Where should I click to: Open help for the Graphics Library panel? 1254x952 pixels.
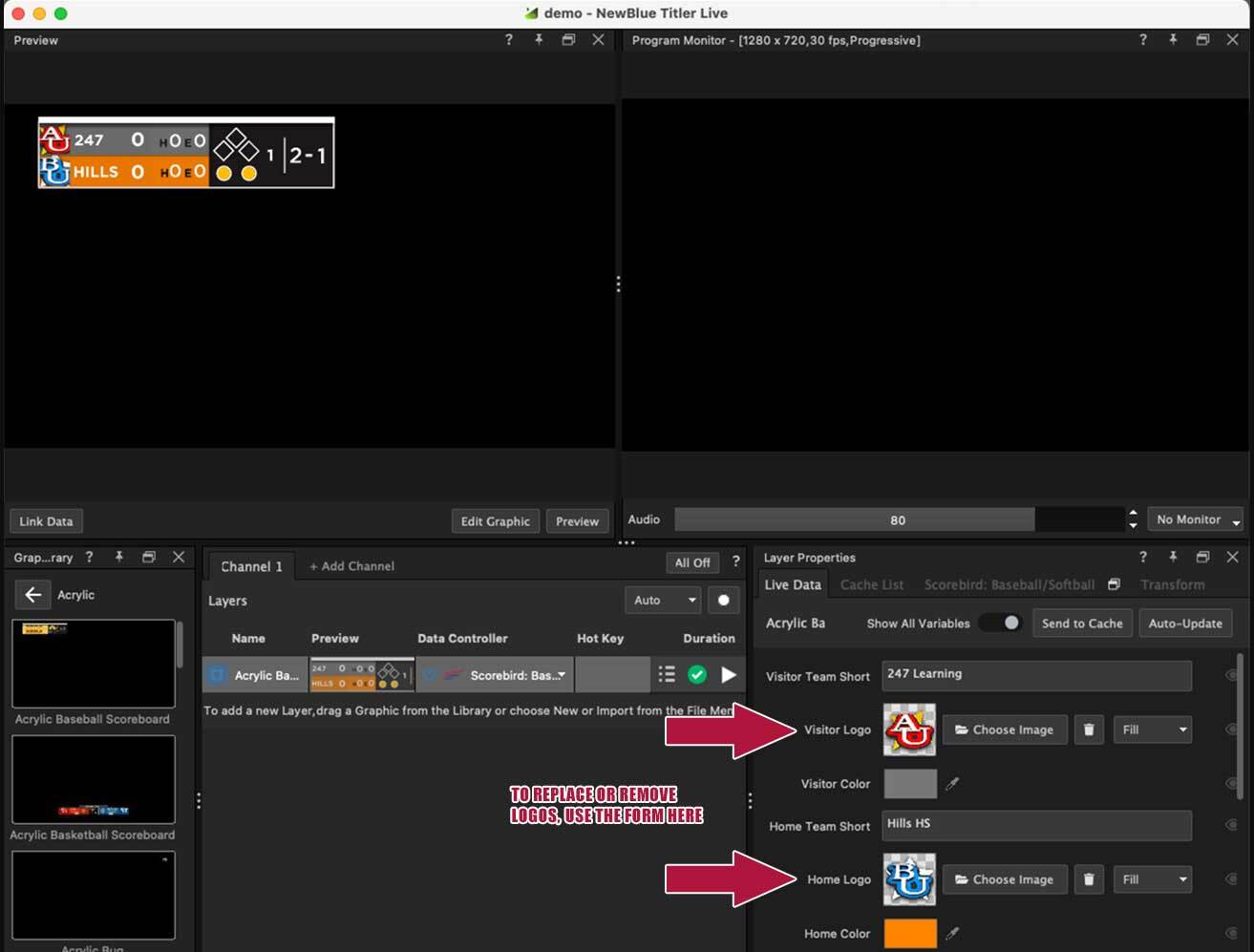click(x=89, y=557)
